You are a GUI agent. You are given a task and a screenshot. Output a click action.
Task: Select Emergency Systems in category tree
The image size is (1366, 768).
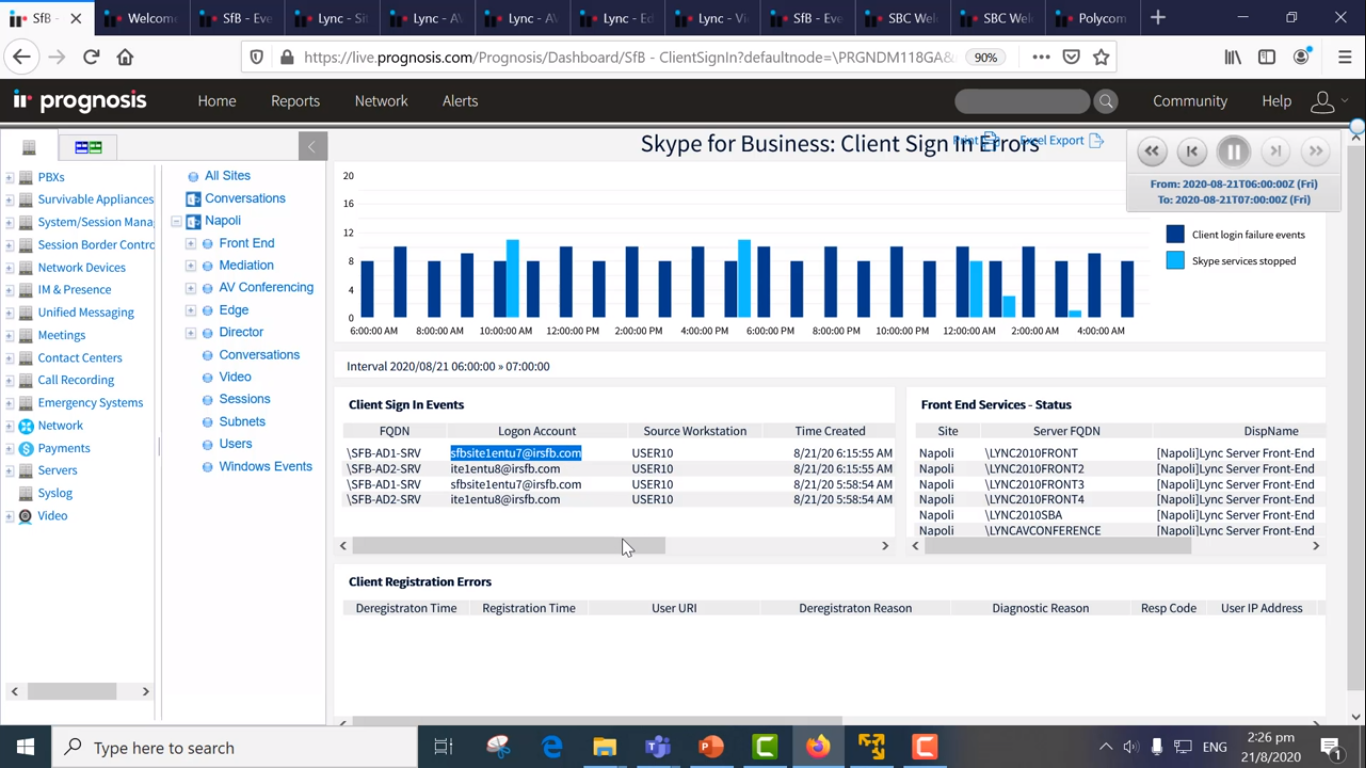[90, 403]
